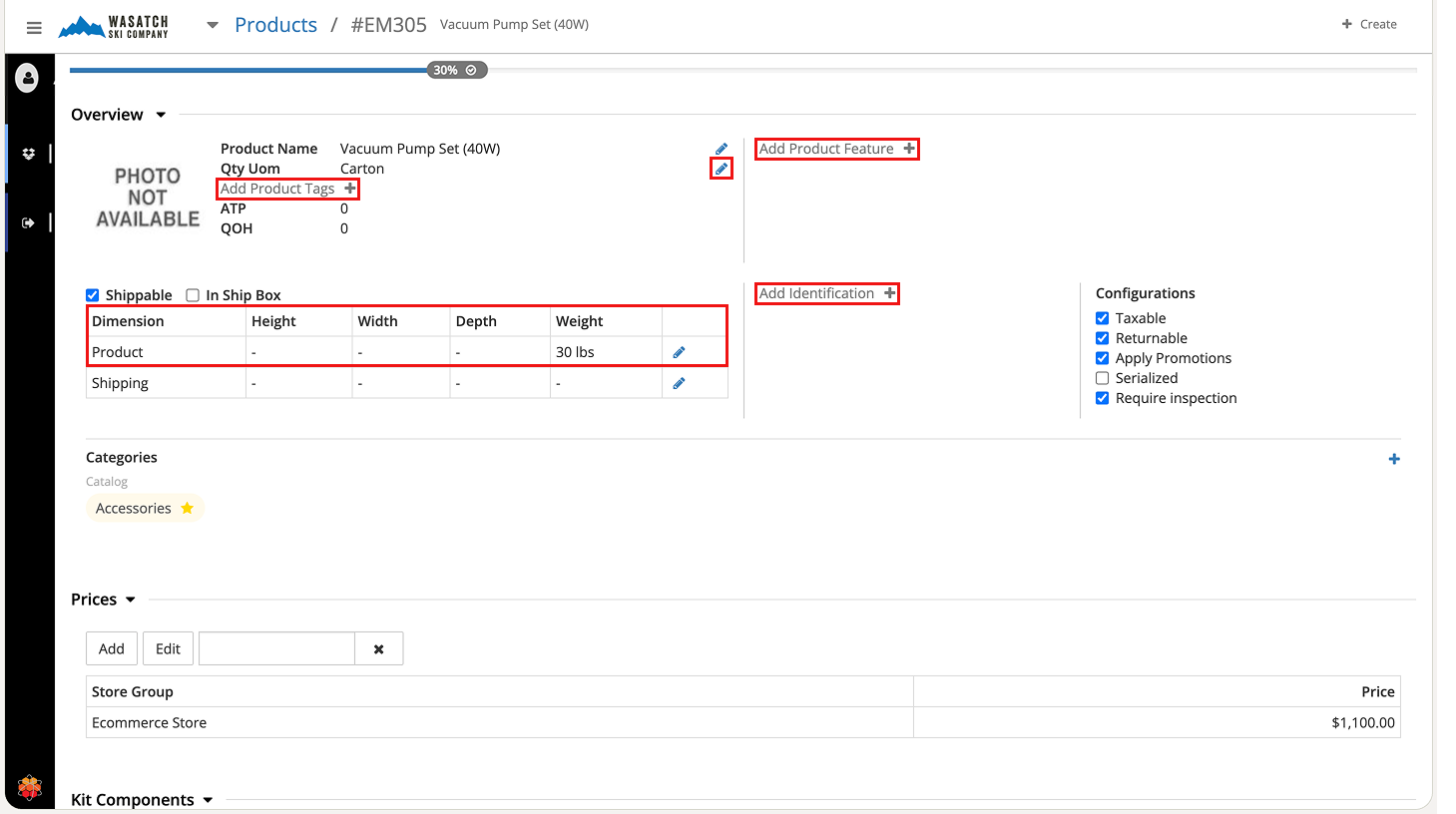The width and height of the screenshot is (1456, 814).
Task: Click the edit pencil beside Product Name
Action: (x=722, y=149)
